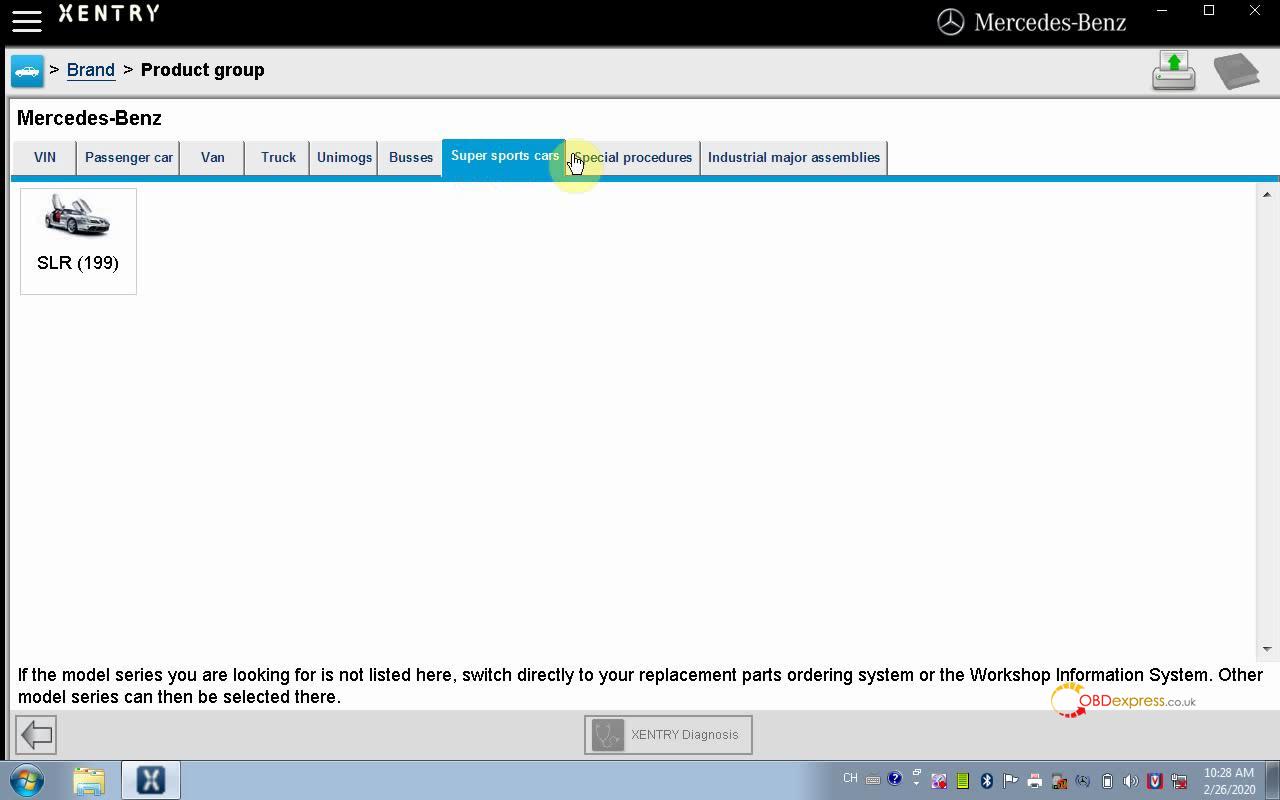Click the Product group breadcrumb text
This screenshot has width=1280, height=800.
[202, 70]
